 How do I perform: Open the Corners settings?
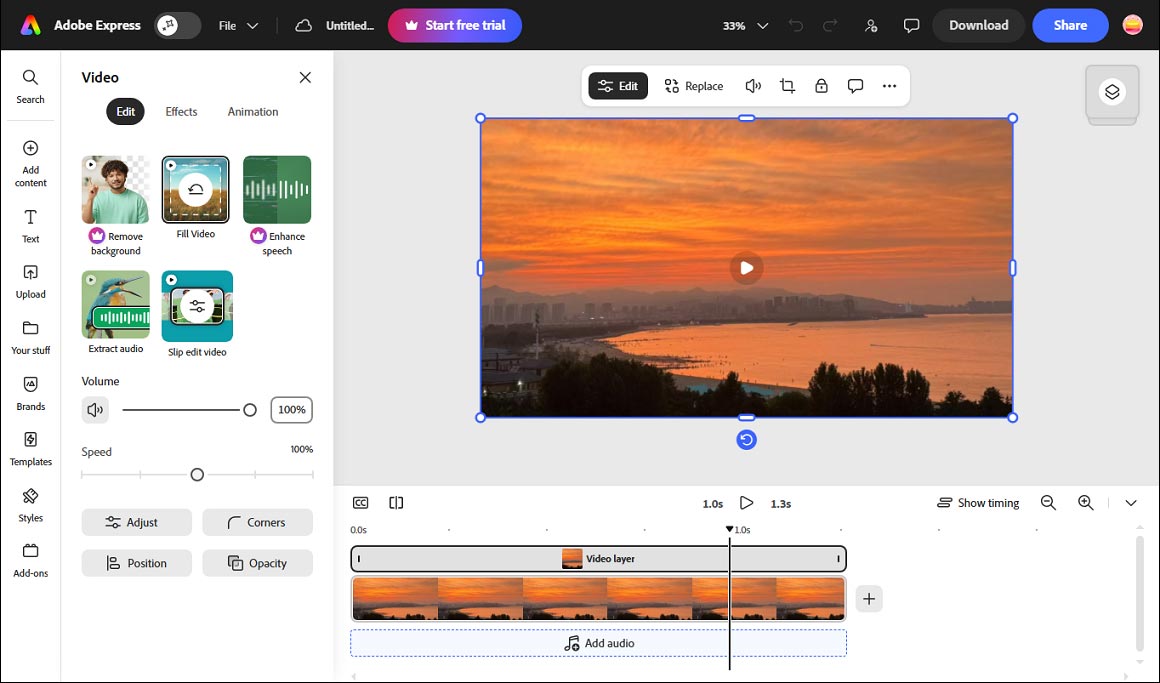pos(257,522)
